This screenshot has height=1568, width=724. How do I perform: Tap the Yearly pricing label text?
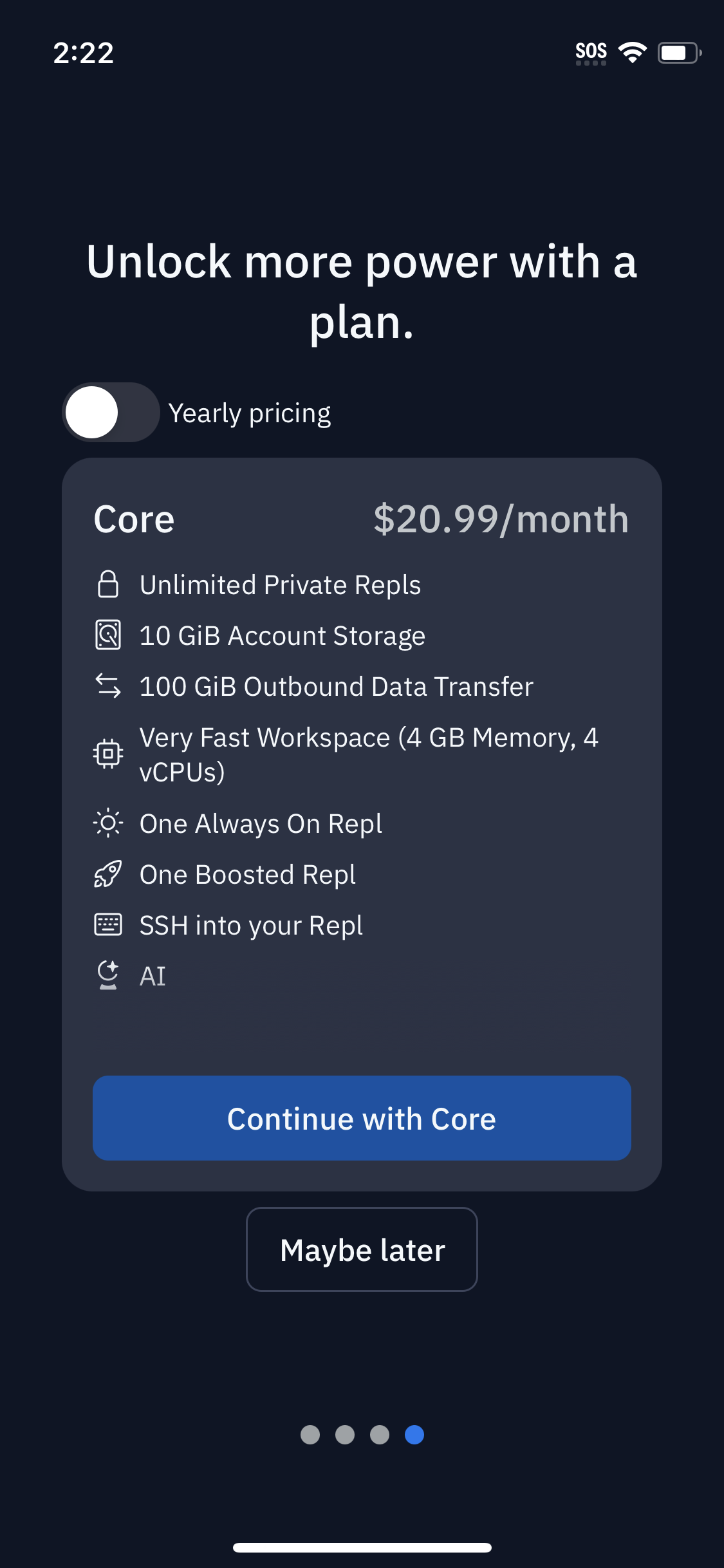pos(250,413)
